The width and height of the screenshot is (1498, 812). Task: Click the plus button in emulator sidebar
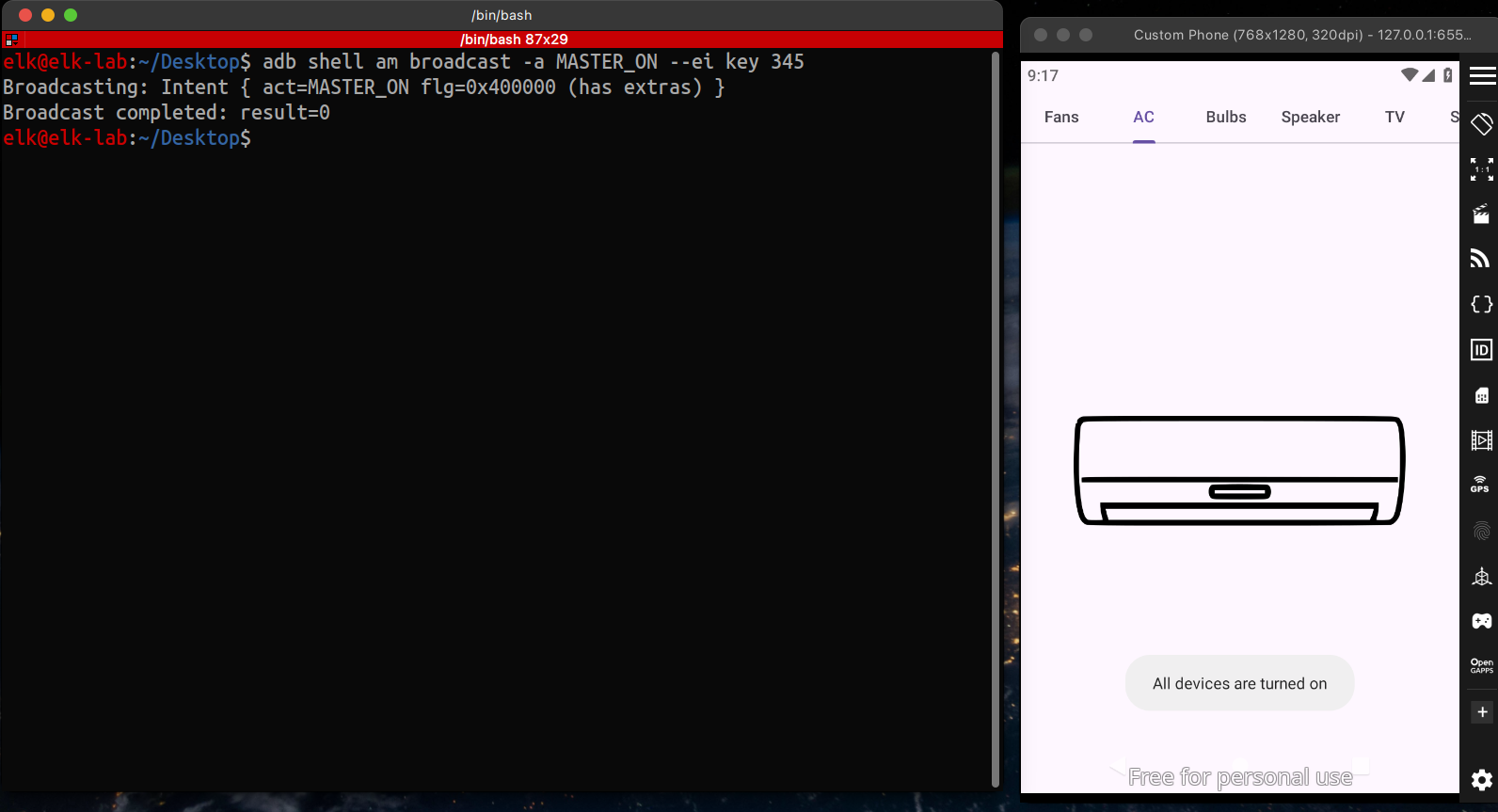[1482, 712]
